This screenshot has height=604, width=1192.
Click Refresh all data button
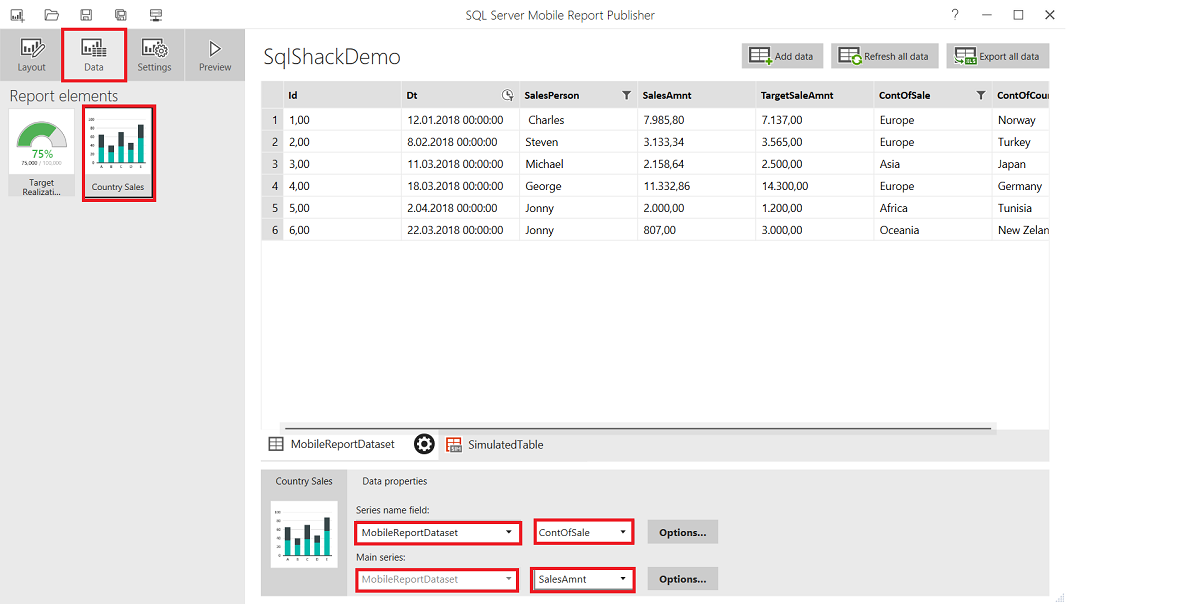tap(885, 56)
